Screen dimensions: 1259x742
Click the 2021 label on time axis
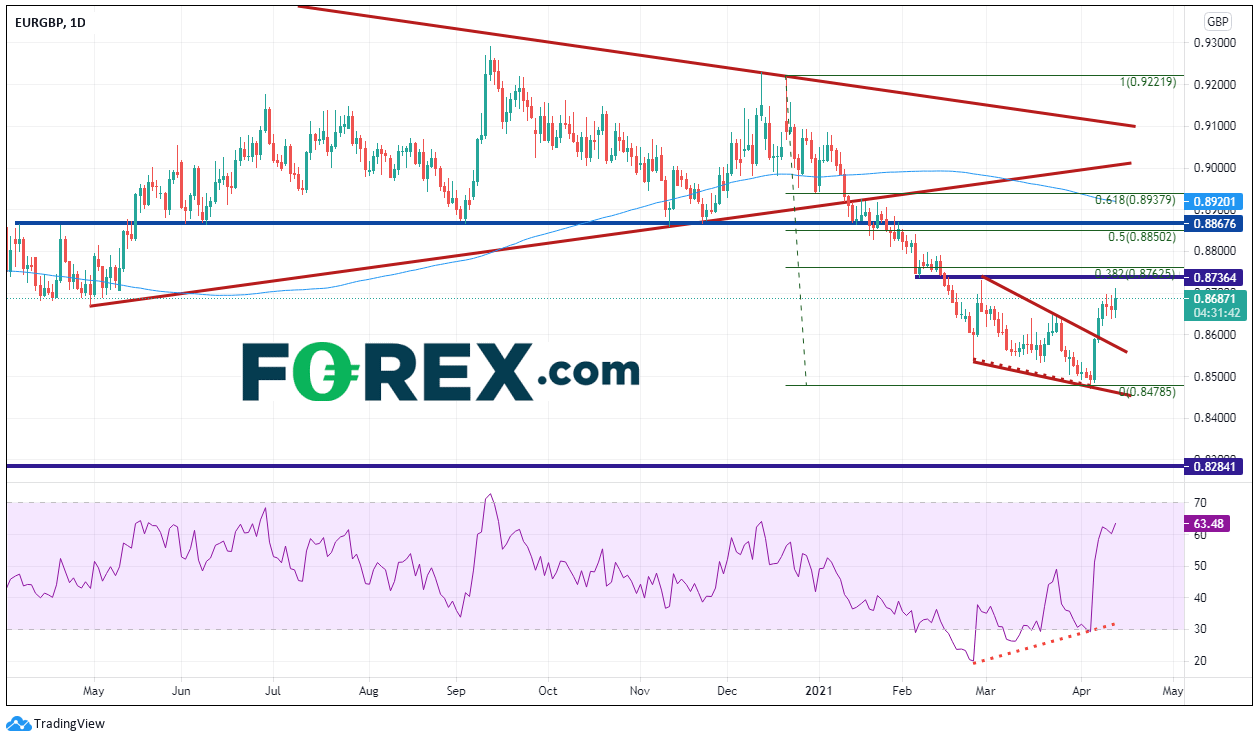click(820, 691)
